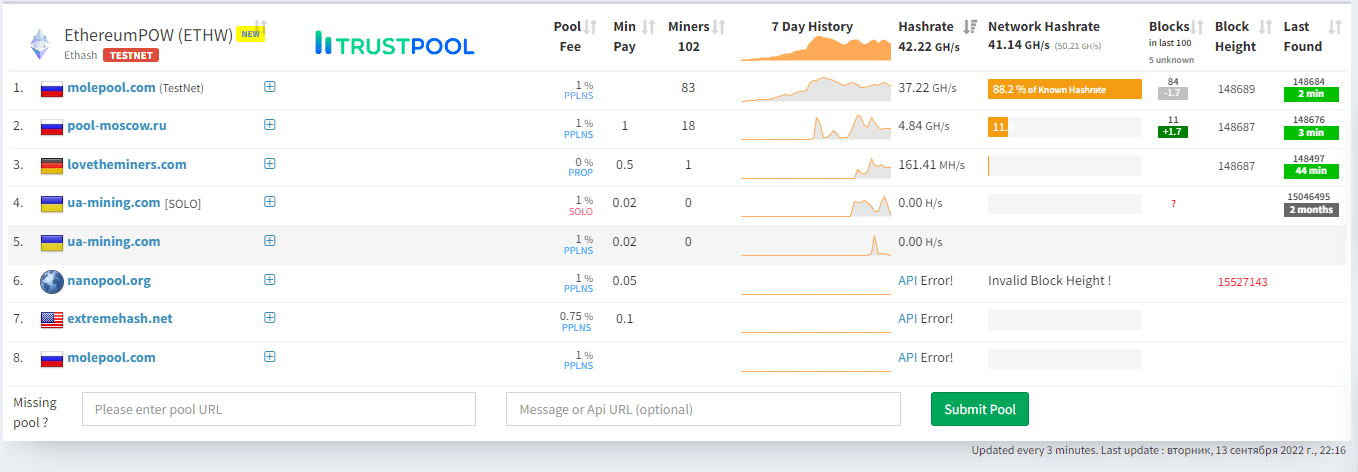Viewport: 1358px width, 472px height.
Task: Expand details for molepool.com TestNet row
Action: pyautogui.click(x=270, y=87)
